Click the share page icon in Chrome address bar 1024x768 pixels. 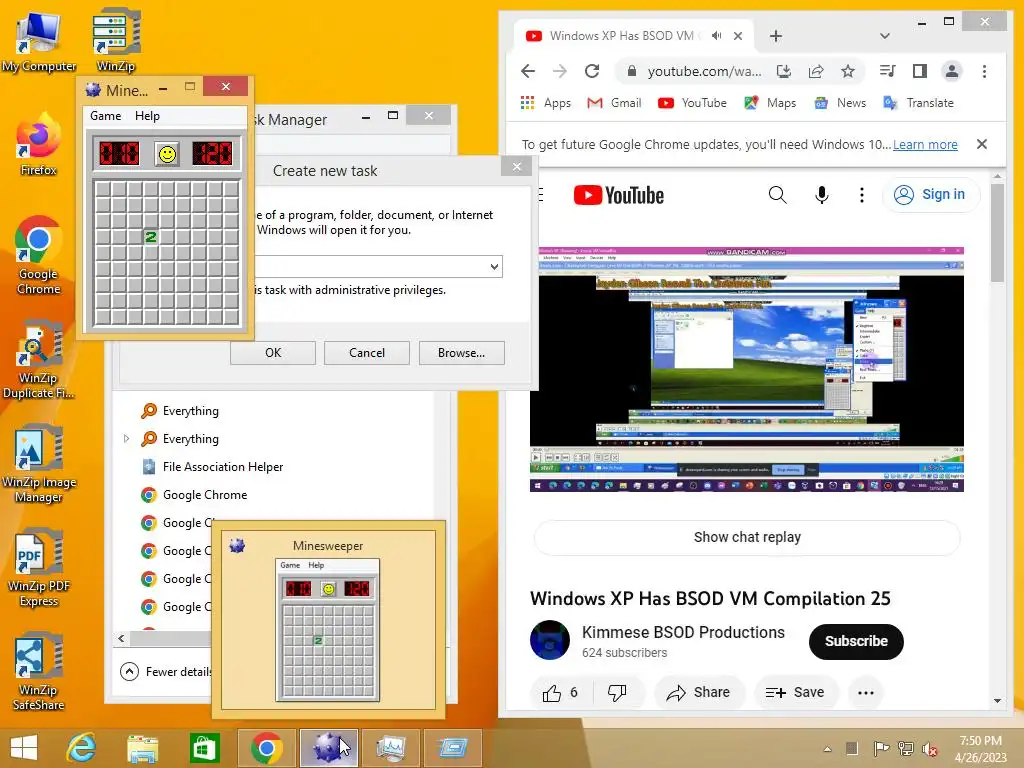point(816,71)
